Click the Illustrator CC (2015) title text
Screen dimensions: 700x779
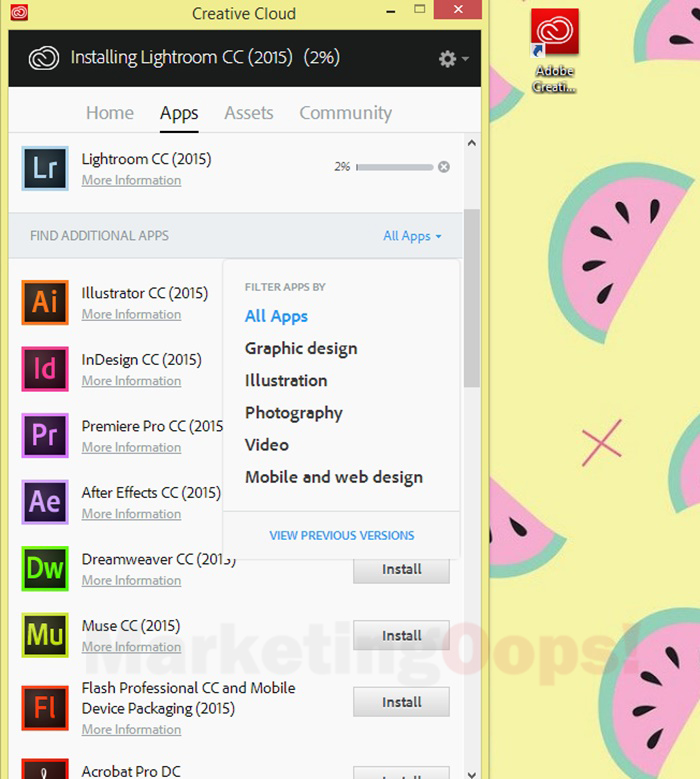click(145, 293)
